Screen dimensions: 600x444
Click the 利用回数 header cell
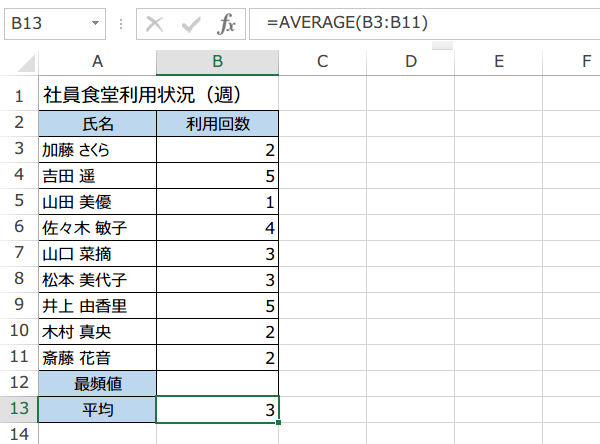217,124
